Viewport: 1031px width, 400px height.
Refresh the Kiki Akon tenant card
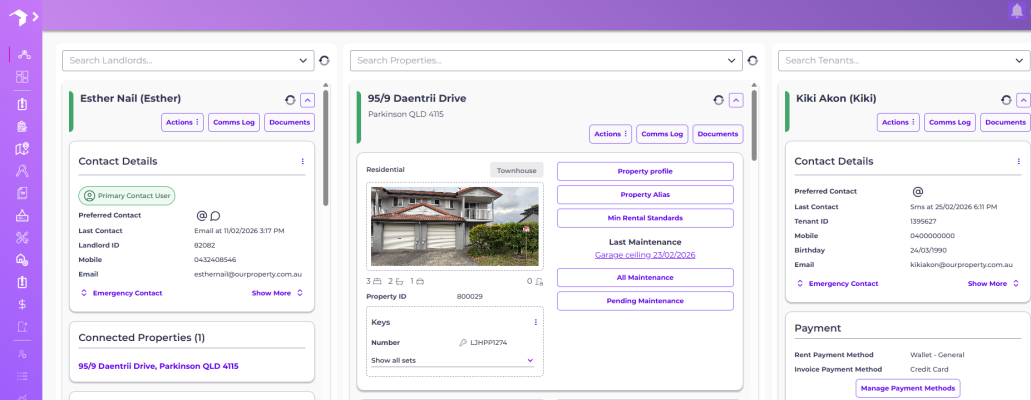(x=1006, y=100)
